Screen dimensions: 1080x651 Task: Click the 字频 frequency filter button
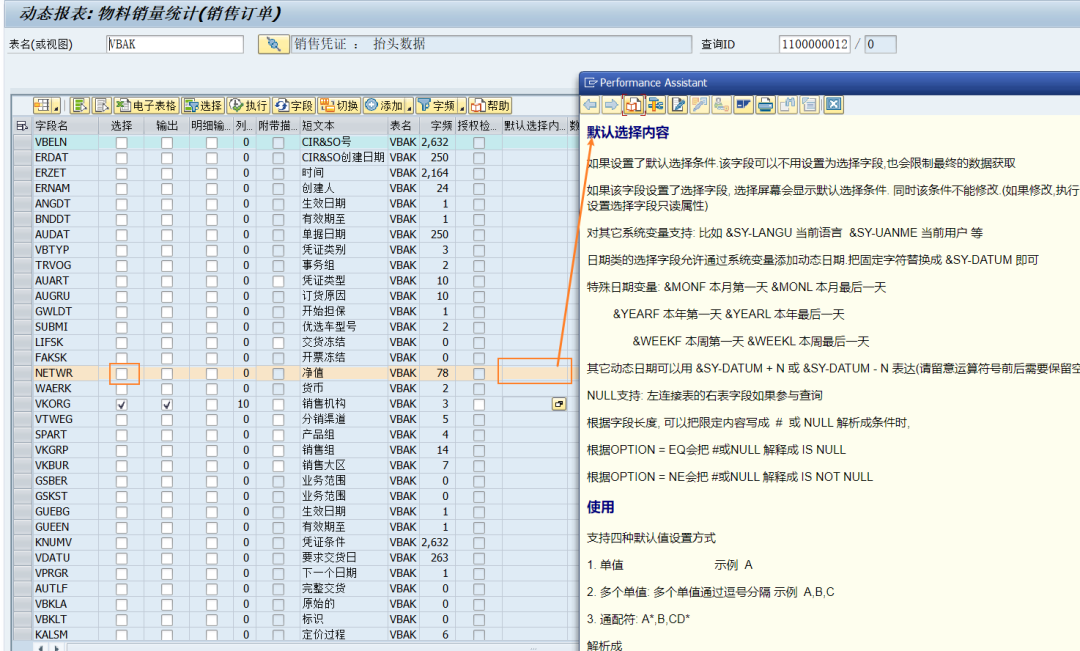[x=437, y=105]
